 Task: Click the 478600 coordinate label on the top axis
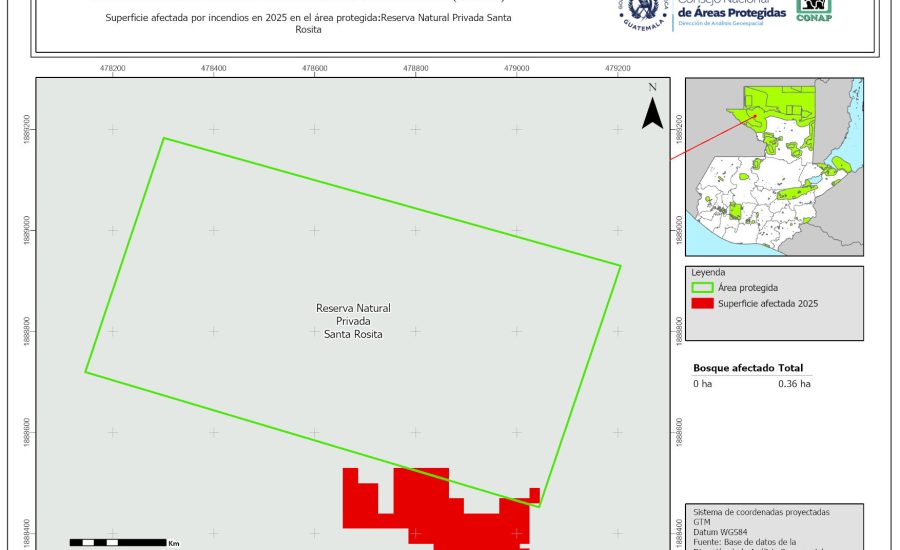coord(314,68)
